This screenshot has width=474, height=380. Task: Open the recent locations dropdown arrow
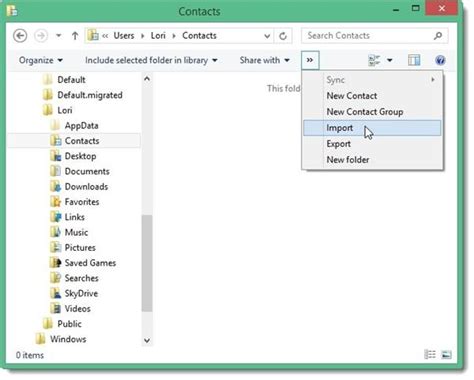(58, 35)
